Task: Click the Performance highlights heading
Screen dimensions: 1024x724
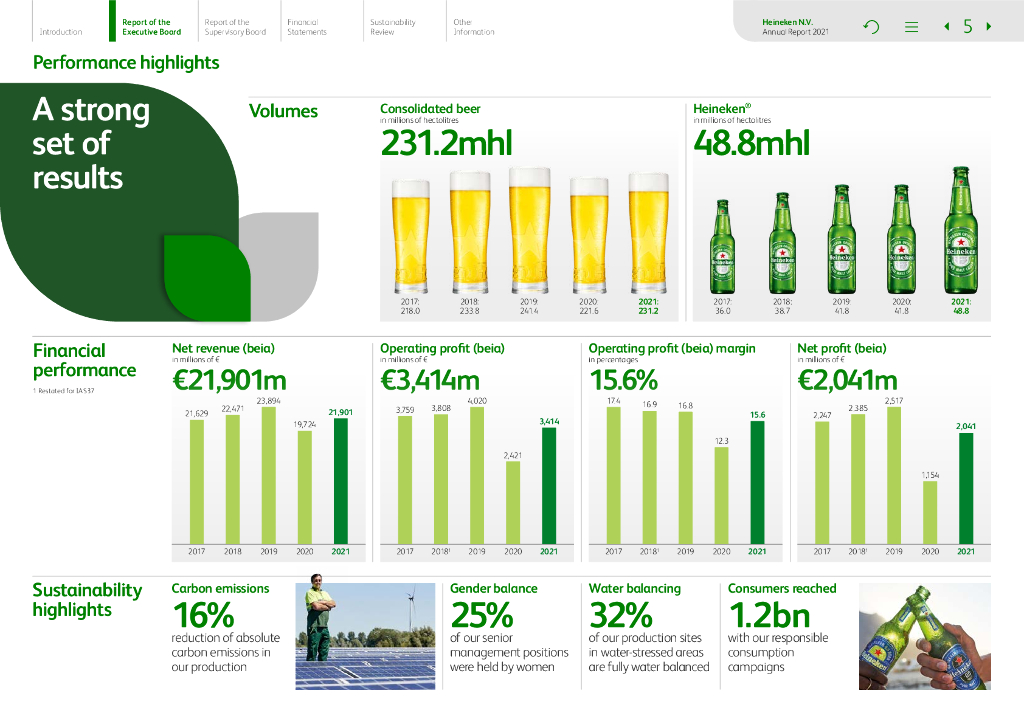Action: tap(126, 63)
